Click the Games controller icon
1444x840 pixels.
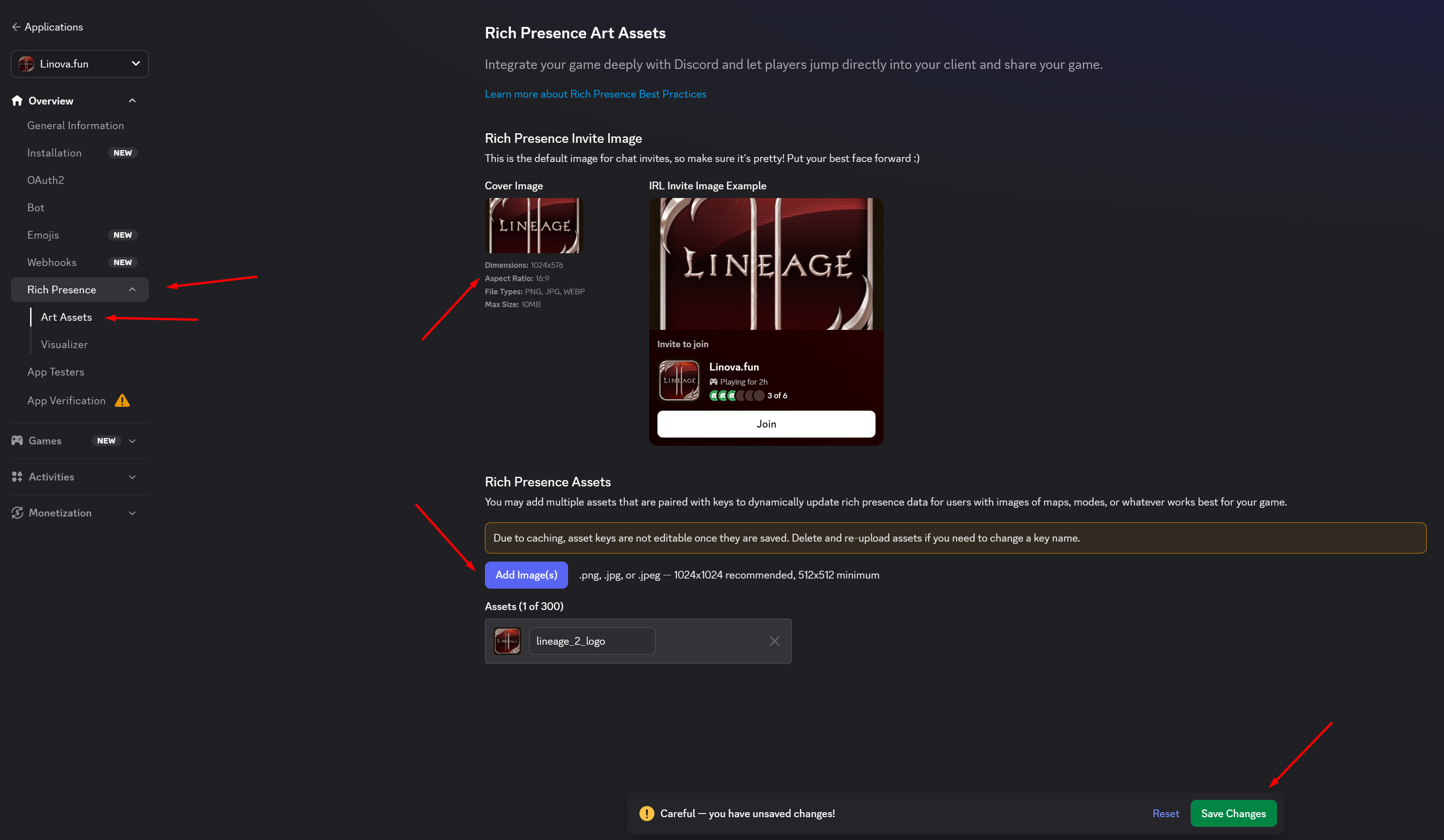click(x=17, y=441)
